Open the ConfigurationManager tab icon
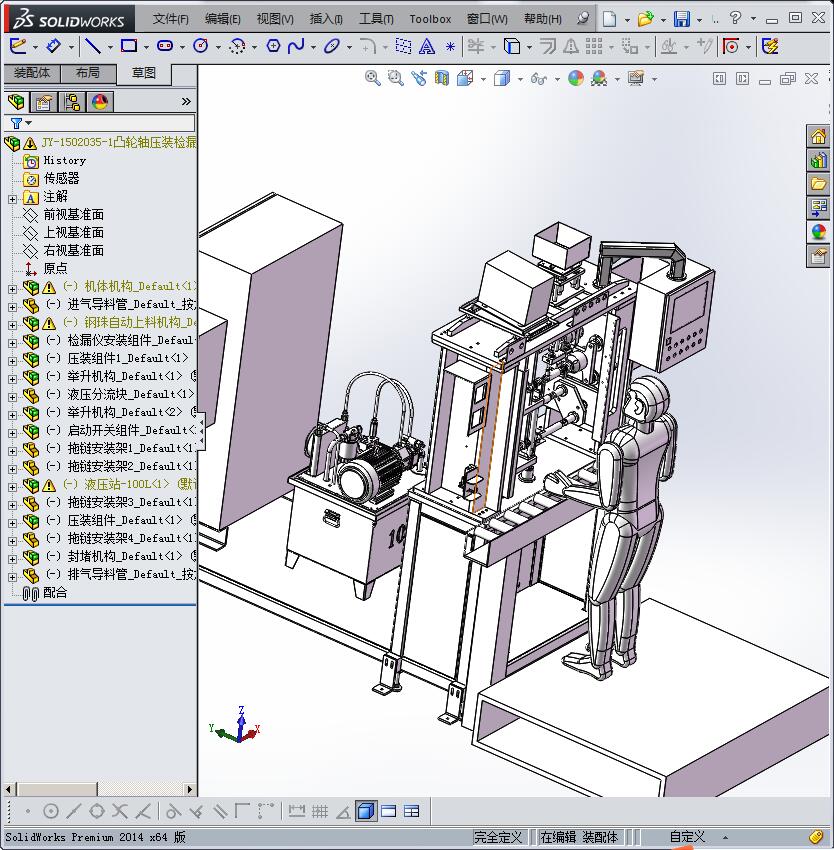 click(x=72, y=102)
